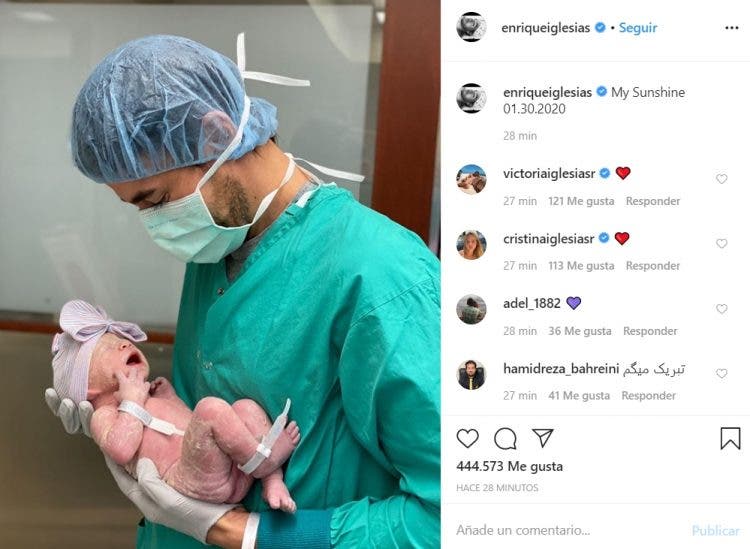750x549 pixels.
Task: Open the hamidreza_bahreini username link
Action: (561, 369)
